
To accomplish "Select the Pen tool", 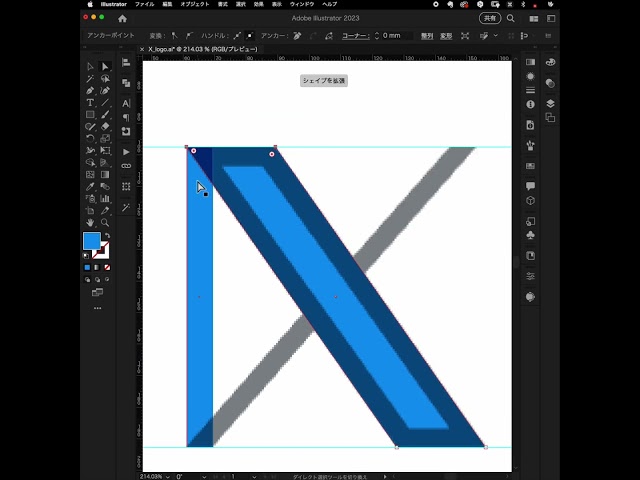I will point(90,91).
